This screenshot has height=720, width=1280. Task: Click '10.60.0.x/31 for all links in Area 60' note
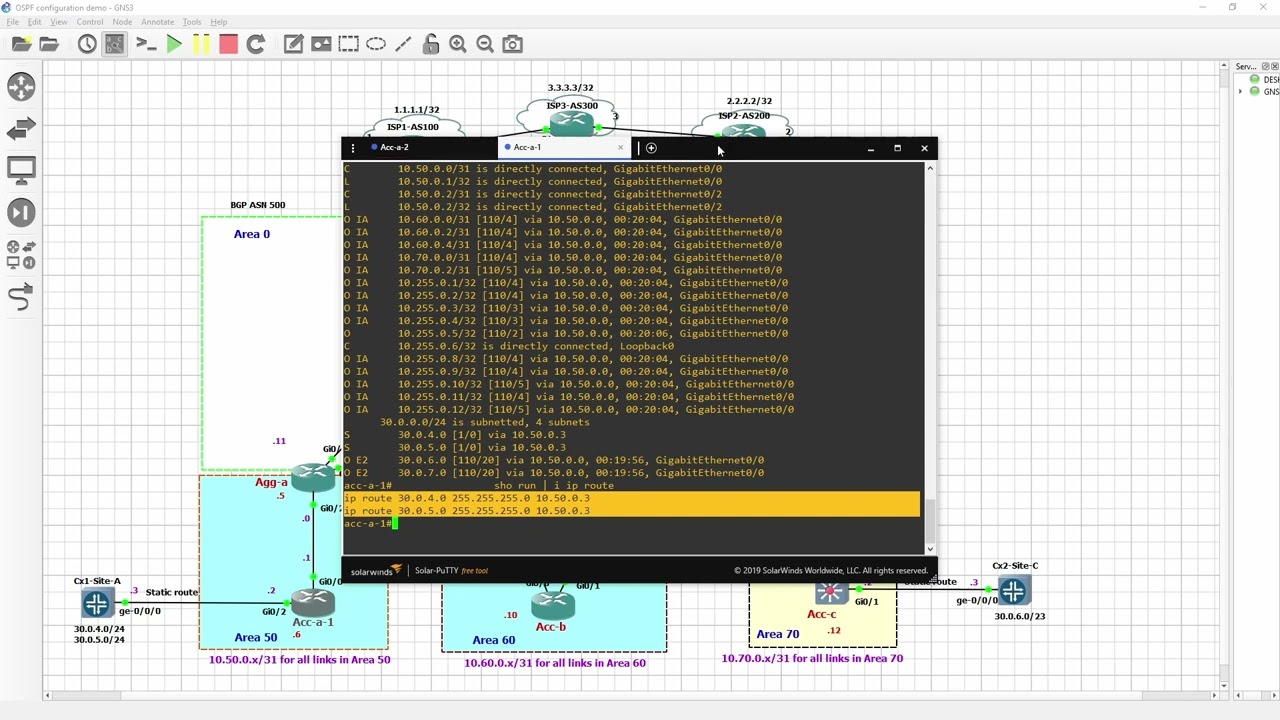coord(555,663)
